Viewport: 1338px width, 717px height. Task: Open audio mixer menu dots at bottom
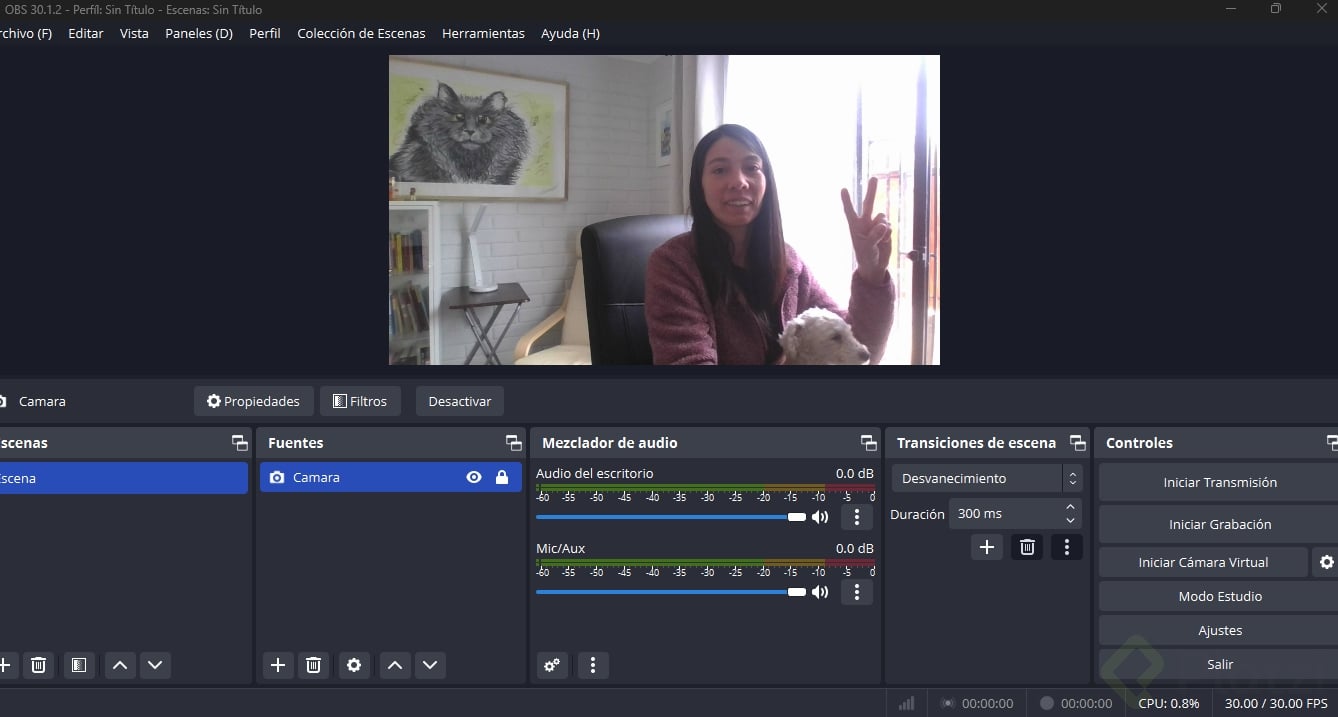click(593, 665)
